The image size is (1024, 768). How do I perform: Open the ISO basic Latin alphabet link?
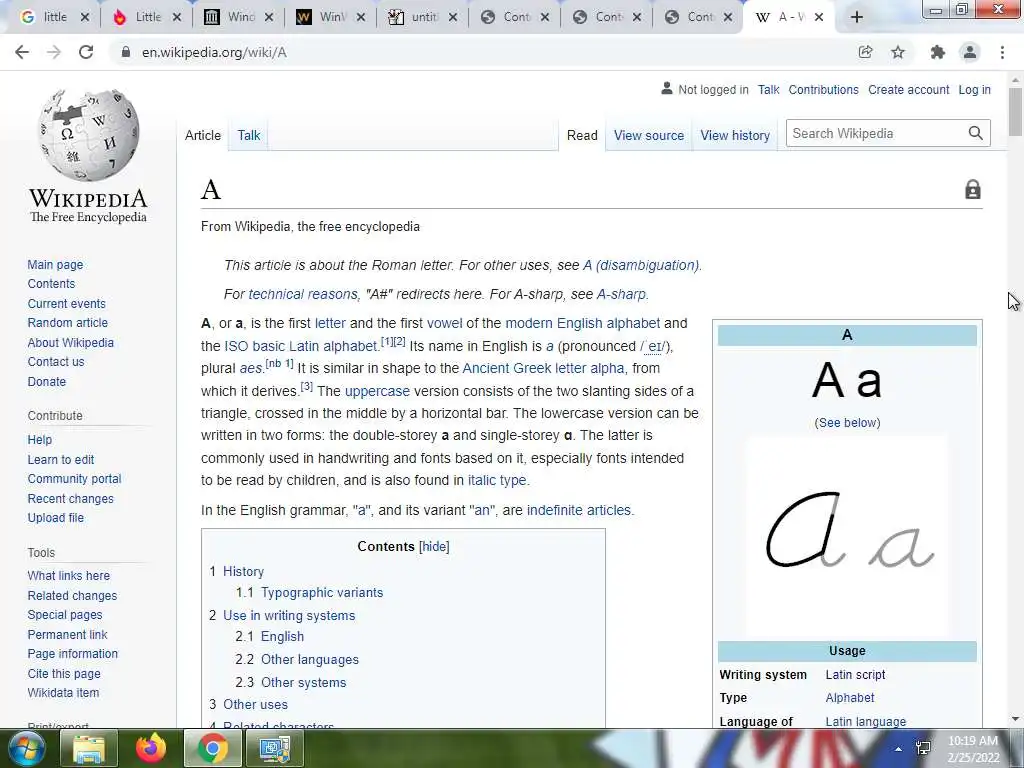coord(301,345)
